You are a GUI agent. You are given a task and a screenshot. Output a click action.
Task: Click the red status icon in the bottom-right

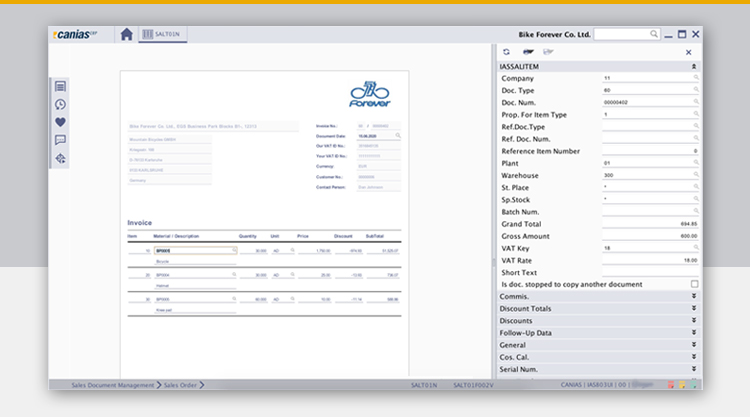[671, 384]
